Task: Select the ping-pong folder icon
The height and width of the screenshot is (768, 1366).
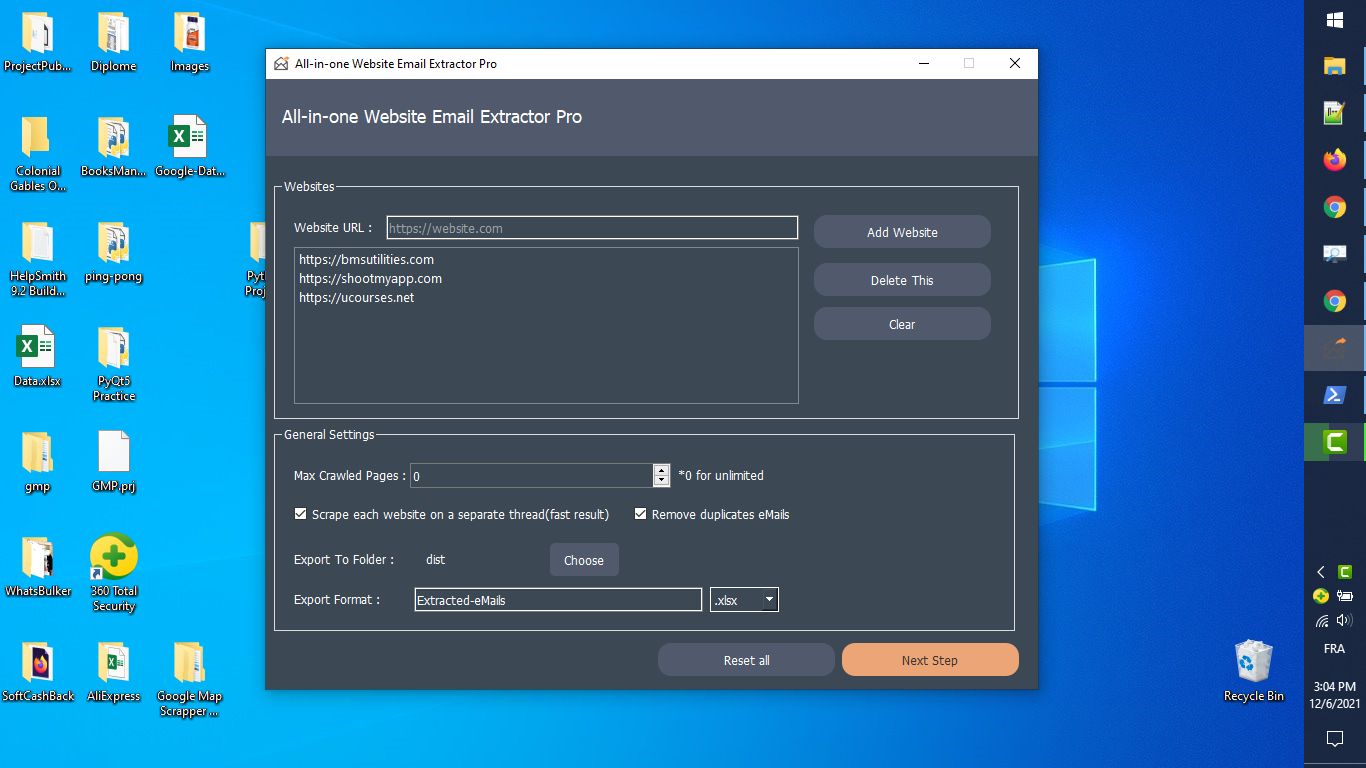Action: (113, 252)
